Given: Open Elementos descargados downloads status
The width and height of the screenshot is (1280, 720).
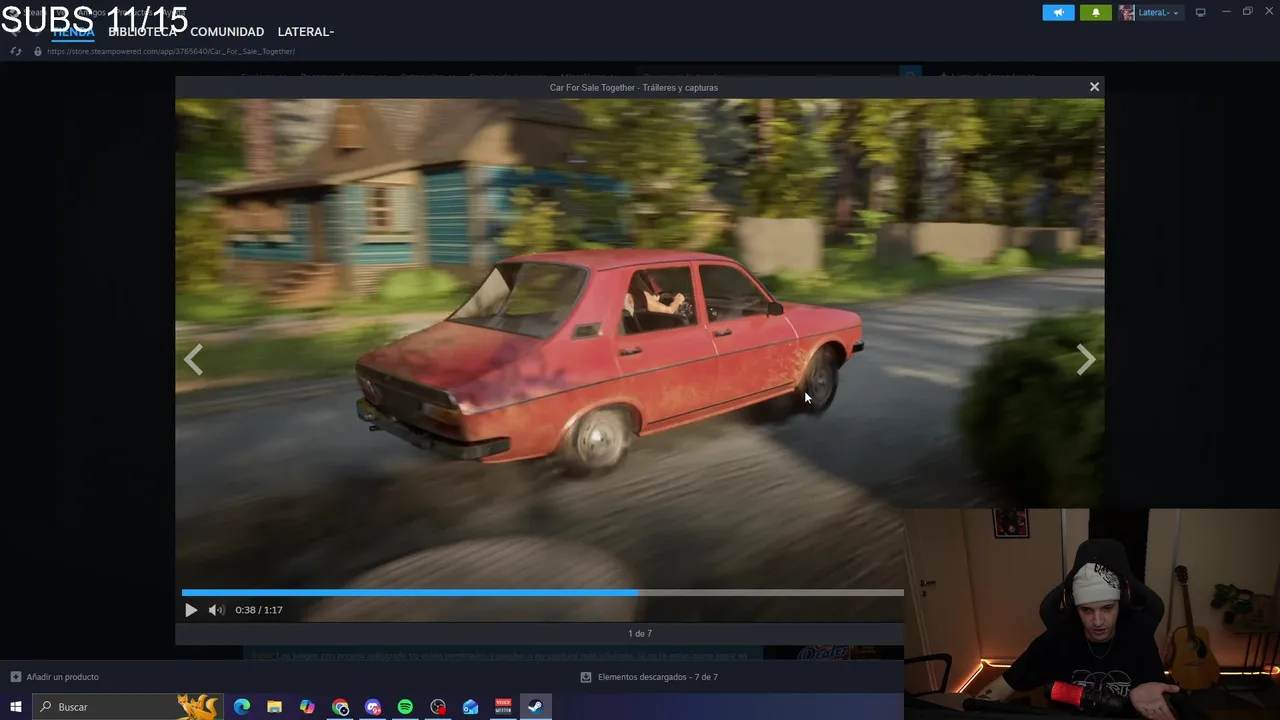Looking at the screenshot, I should click(x=649, y=677).
